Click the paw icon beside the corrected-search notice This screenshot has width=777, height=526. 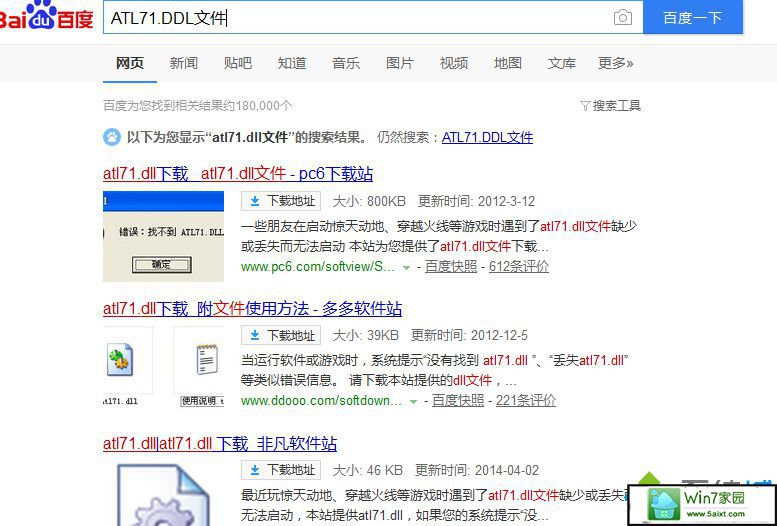coord(112,137)
